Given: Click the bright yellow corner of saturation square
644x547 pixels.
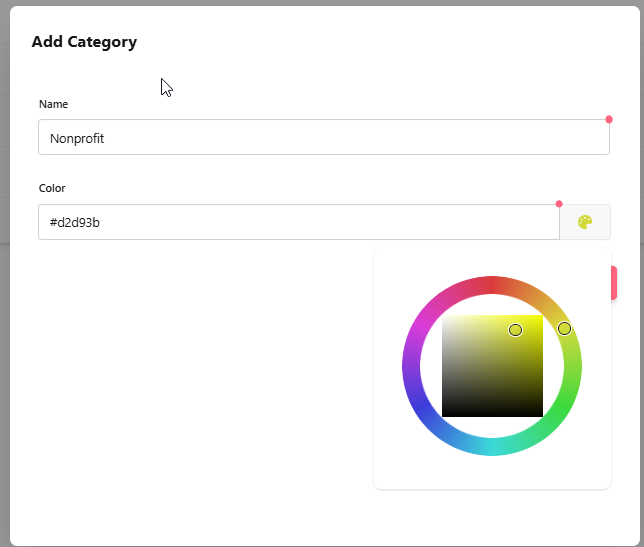Looking at the screenshot, I should (x=540, y=318).
